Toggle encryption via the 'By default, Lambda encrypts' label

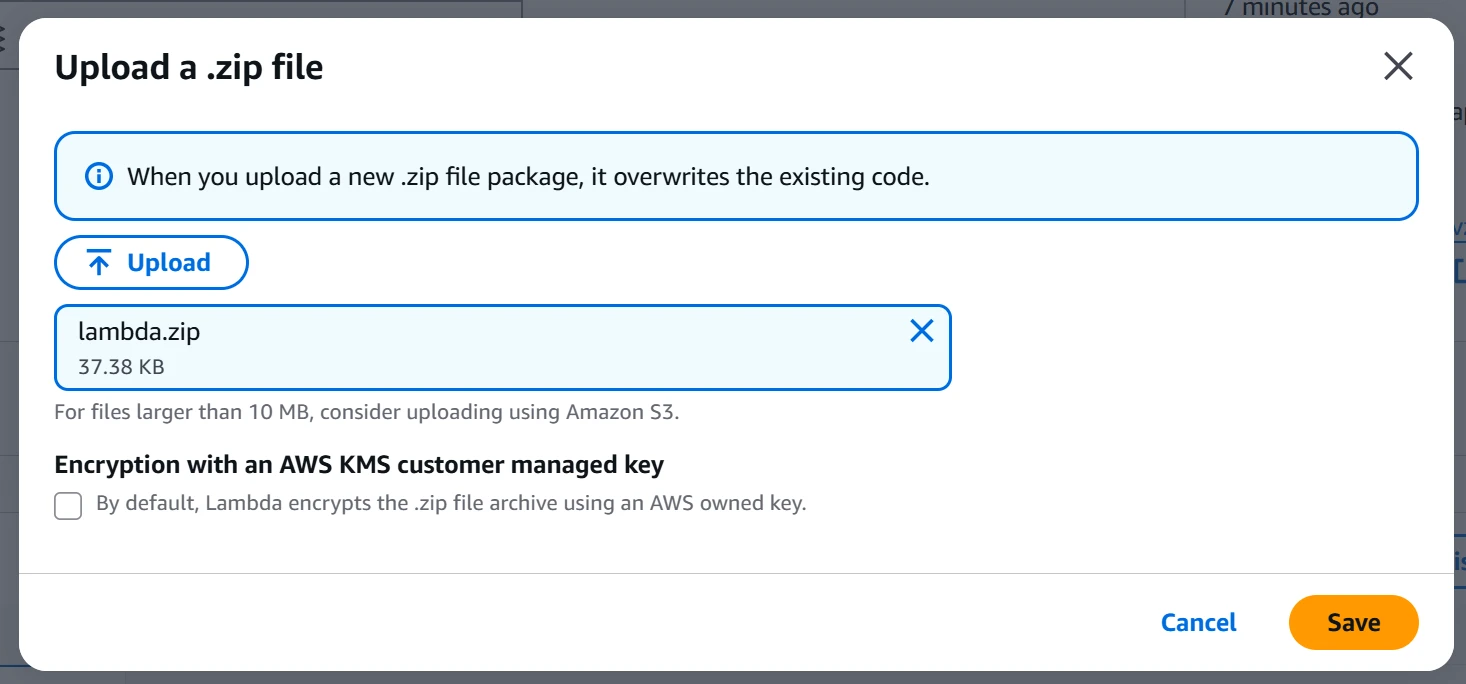coord(450,504)
